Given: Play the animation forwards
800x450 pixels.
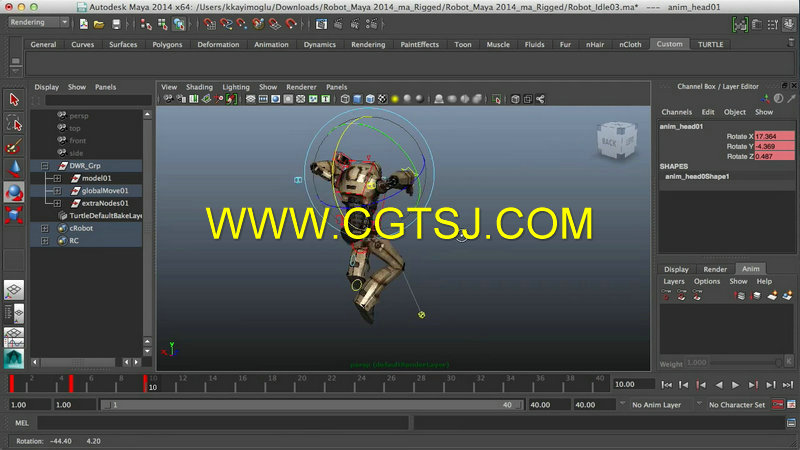Looking at the screenshot, I should (735, 385).
